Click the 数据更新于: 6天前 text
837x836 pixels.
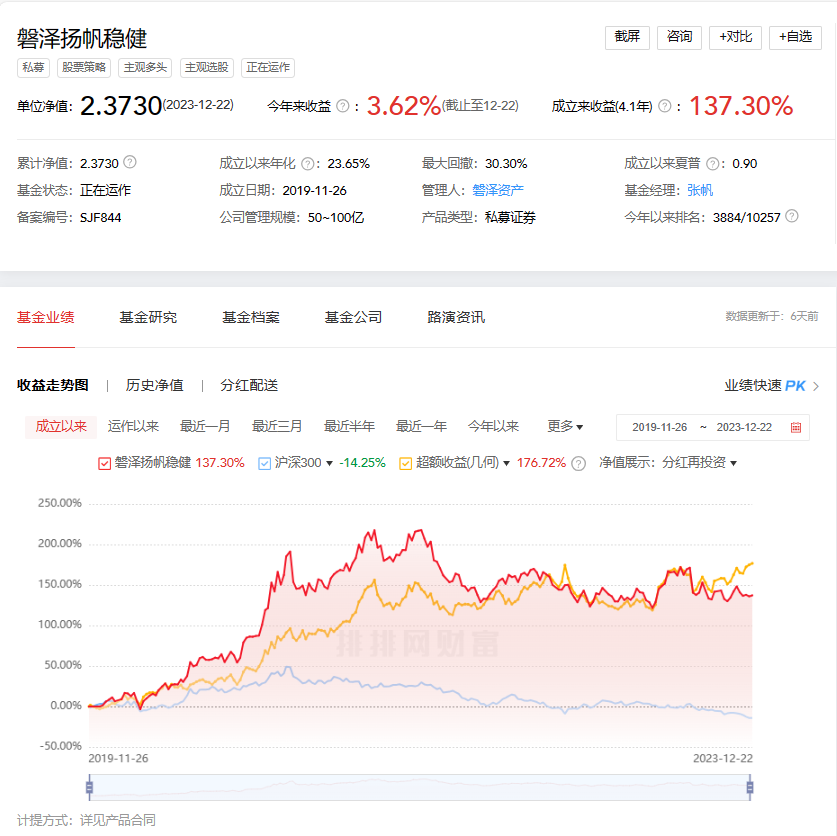pos(772,317)
